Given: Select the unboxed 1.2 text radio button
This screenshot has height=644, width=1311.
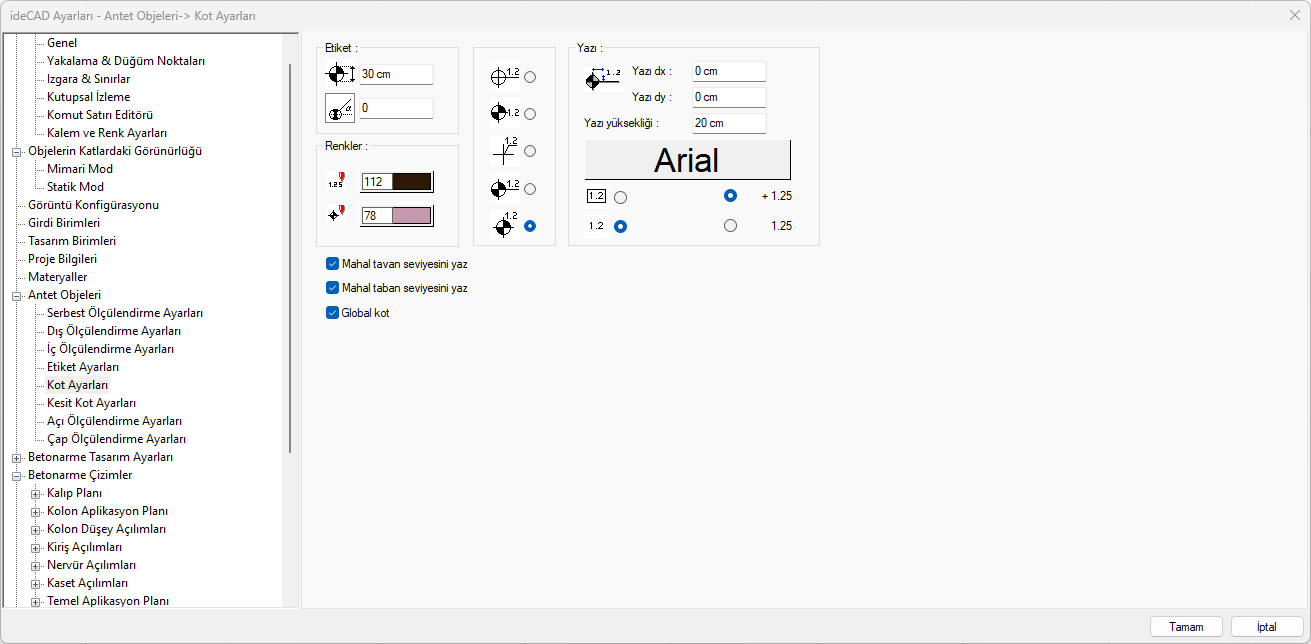Looking at the screenshot, I should click(x=621, y=226).
